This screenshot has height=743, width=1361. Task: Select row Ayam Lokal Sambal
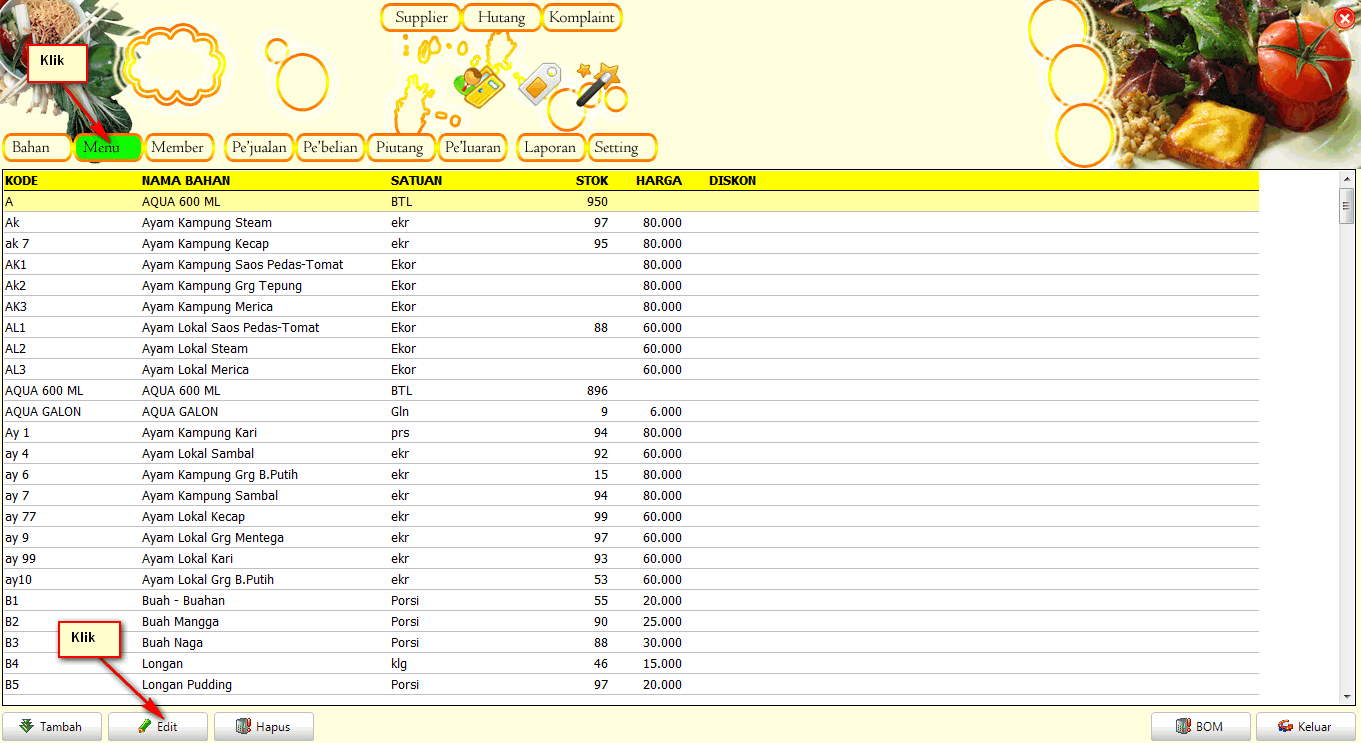(x=631, y=454)
